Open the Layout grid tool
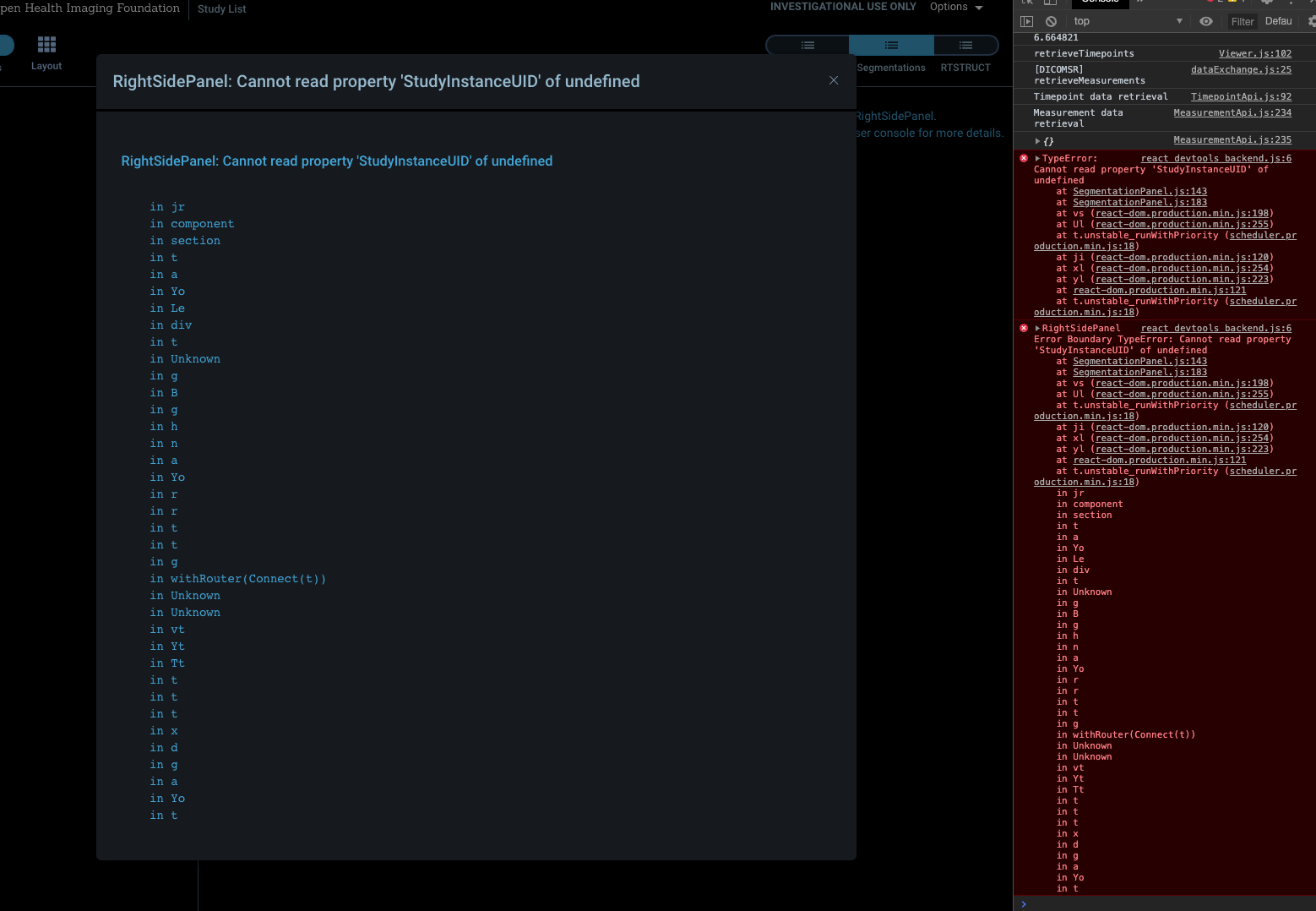 tap(46, 52)
